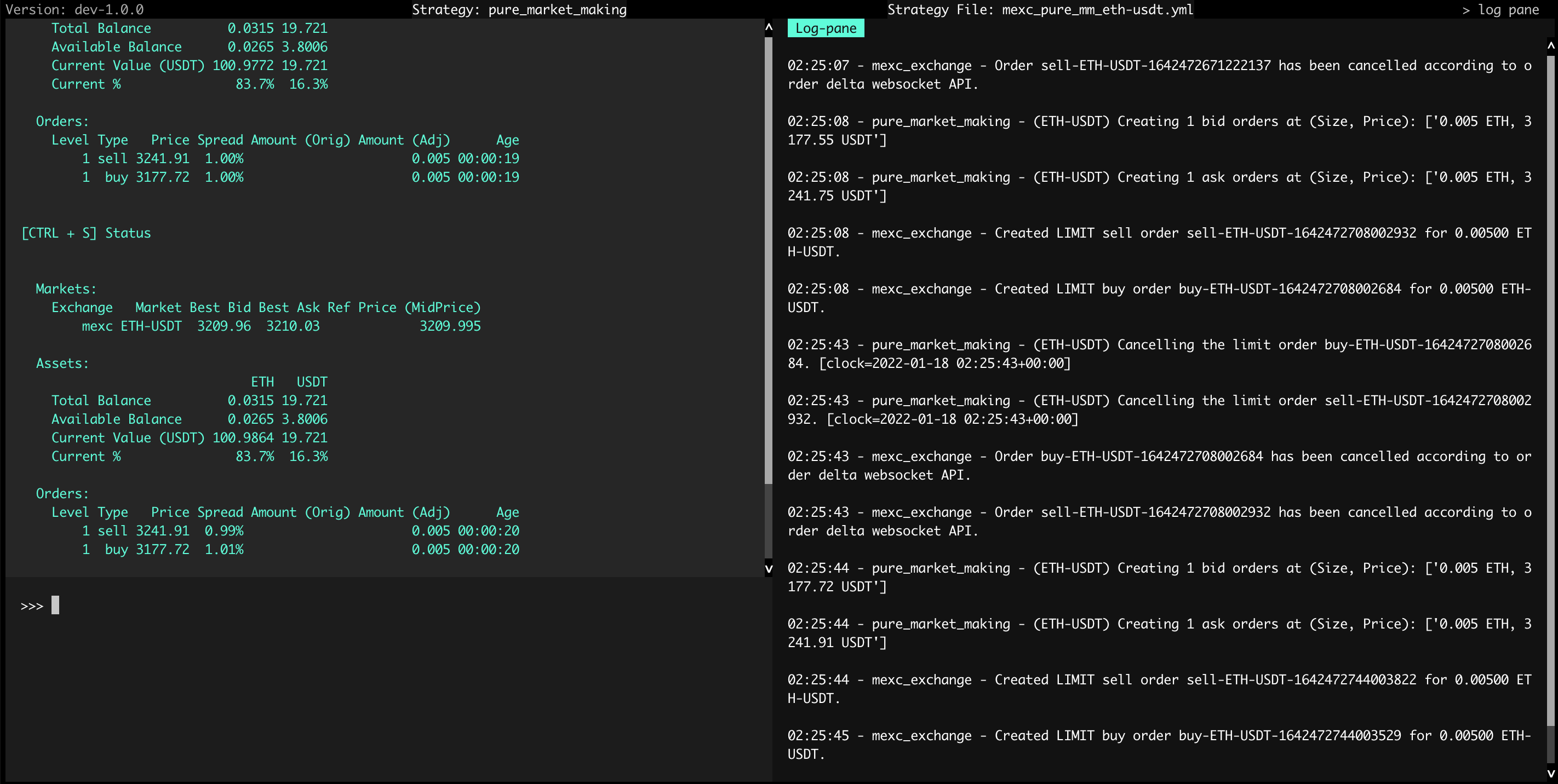Click log entry for sell order 1642472744003822
The height and width of the screenshot is (784, 1558).
(1159, 689)
